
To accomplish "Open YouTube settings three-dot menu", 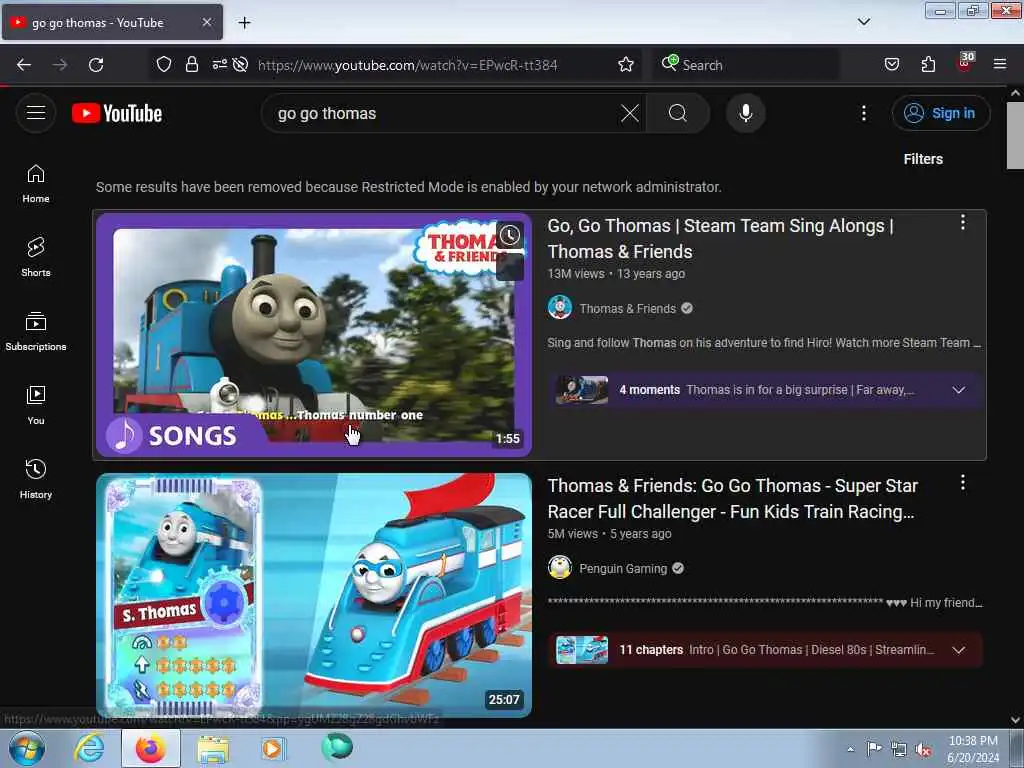I will 863,113.
